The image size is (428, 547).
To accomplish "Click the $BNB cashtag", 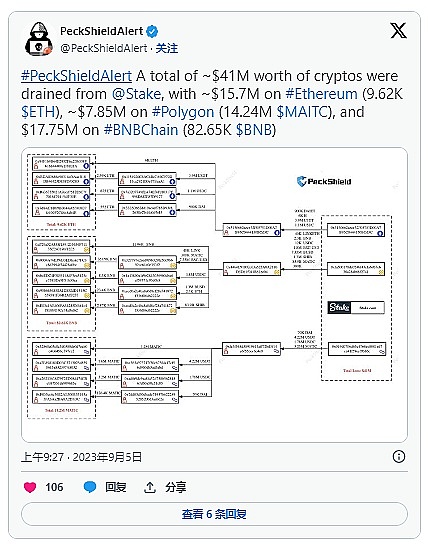I will coord(254,130).
